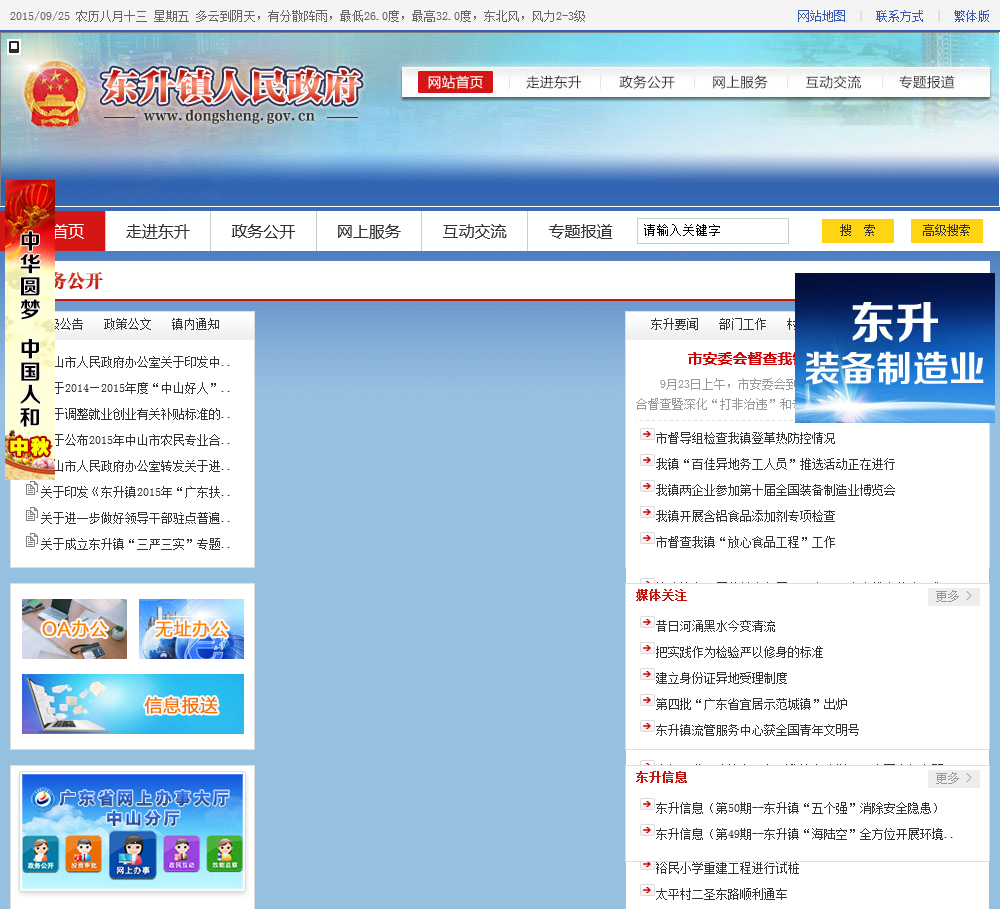Open the 信息报送 banner
The width and height of the screenshot is (1000, 909).
(x=133, y=704)
